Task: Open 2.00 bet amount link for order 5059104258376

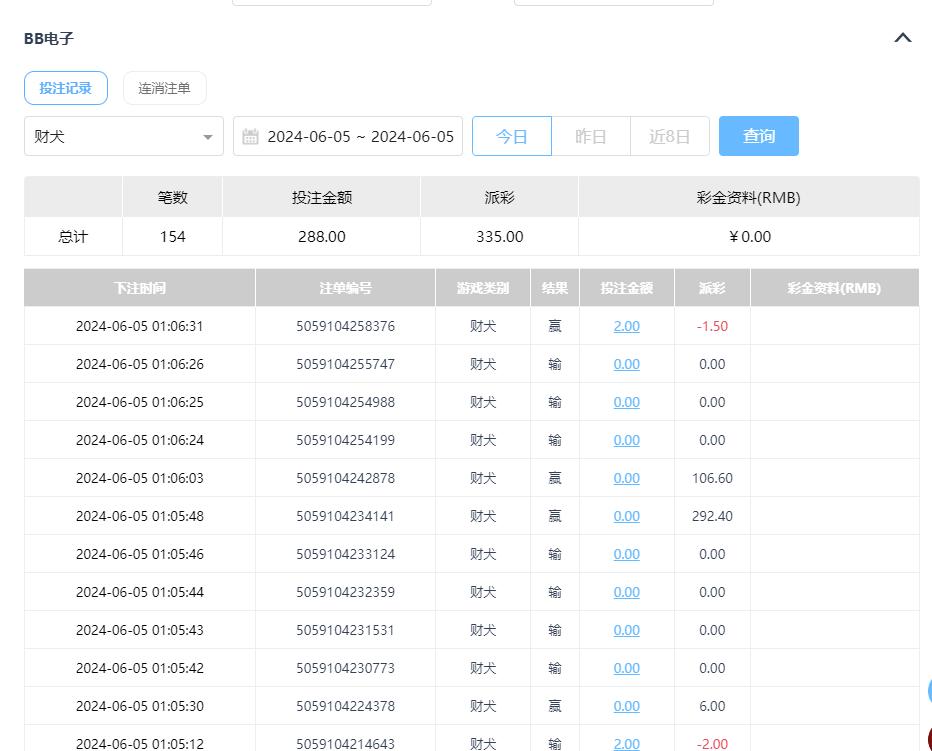Action: [x=626, y=326]
